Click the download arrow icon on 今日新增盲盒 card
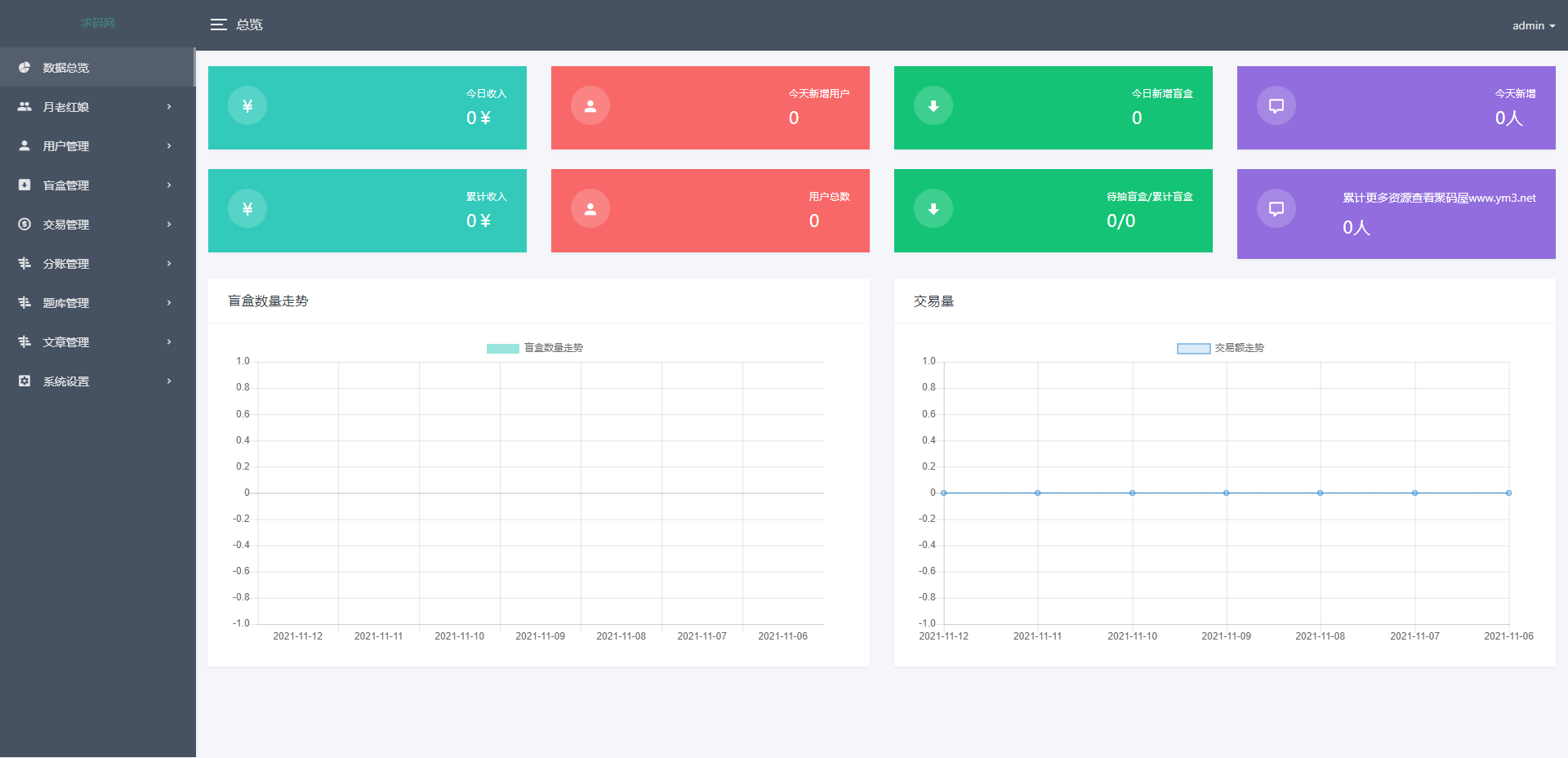This screenshot has width=1568, height=758. click(x=933, y=106)
